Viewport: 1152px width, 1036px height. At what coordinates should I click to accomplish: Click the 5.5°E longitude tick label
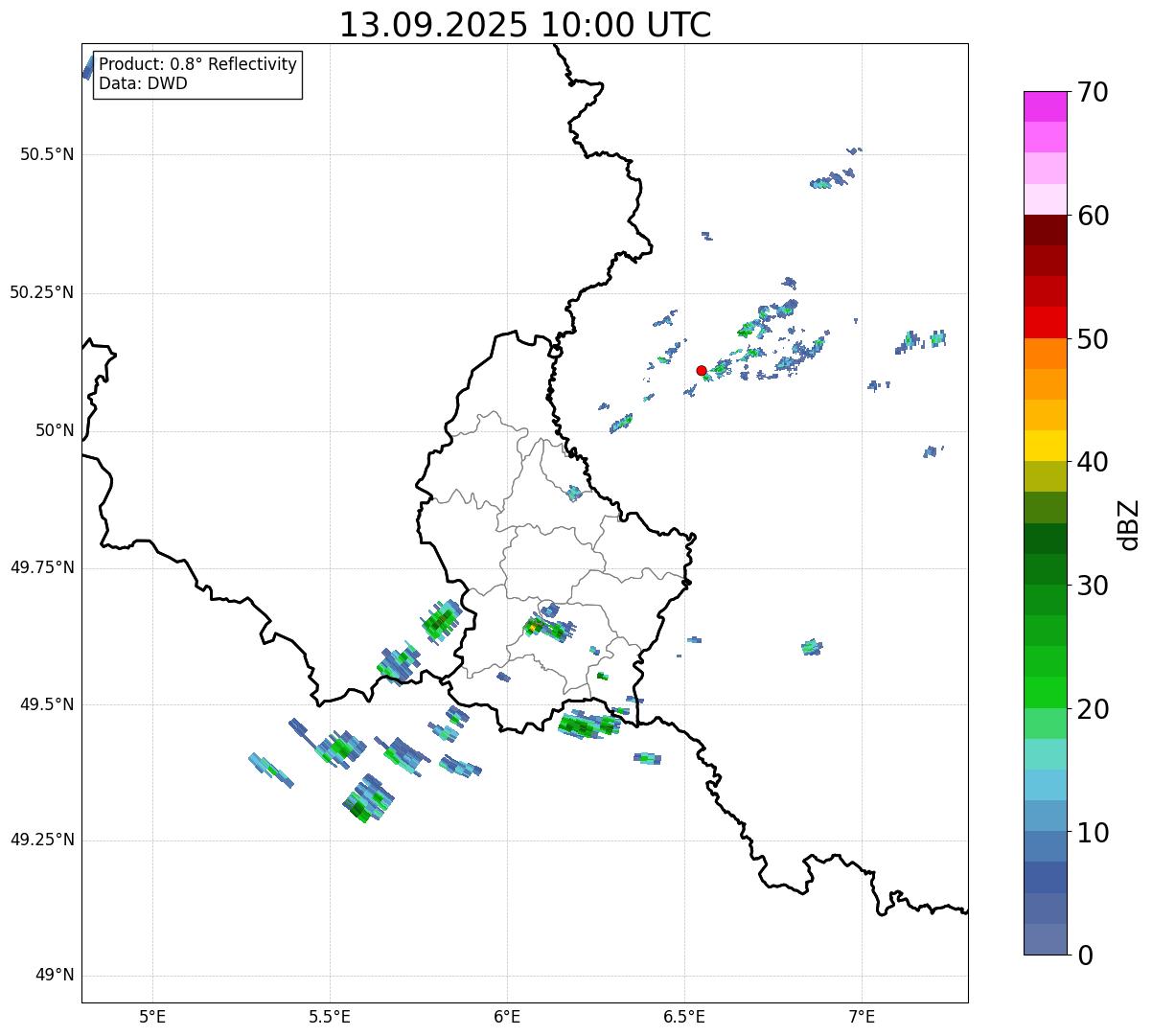(x=330, y=1016)
